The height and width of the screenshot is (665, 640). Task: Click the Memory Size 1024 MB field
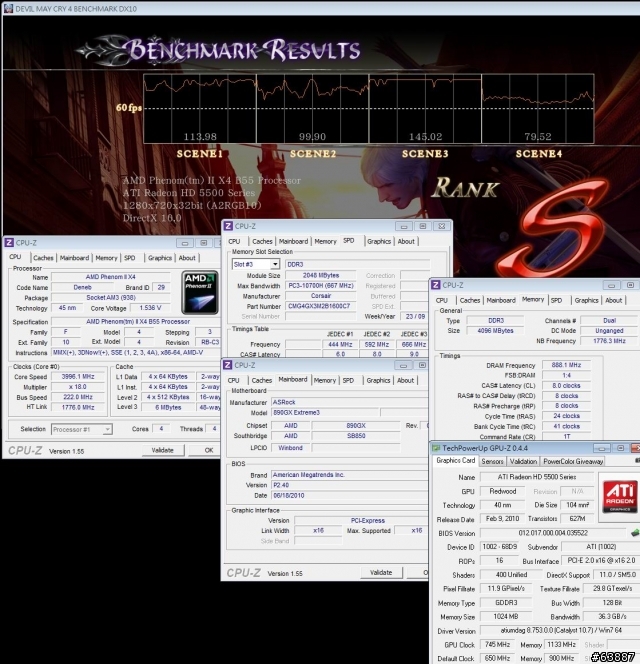click(x=506, y=617)
